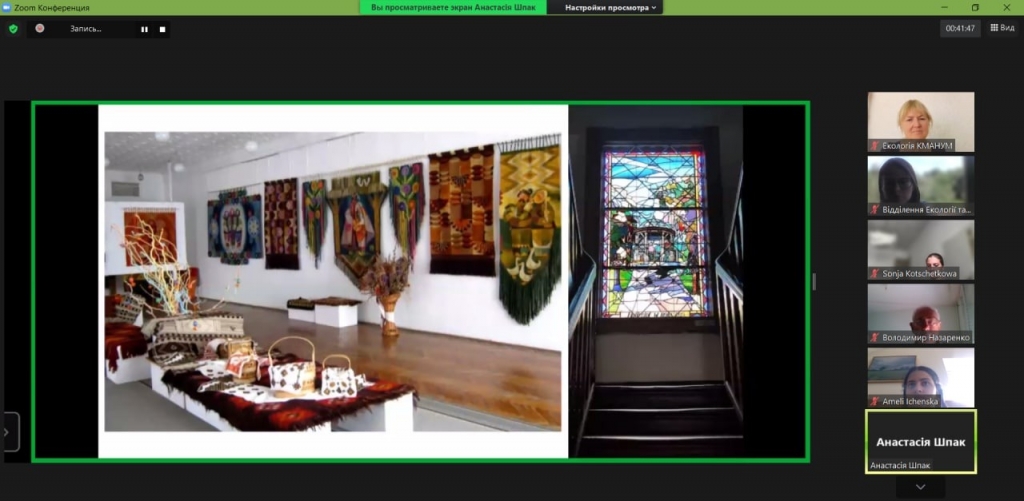Screen dimensions: 1024x501
Task: Select Екологія КМАНУМ participant video
Action: point(921,122)
